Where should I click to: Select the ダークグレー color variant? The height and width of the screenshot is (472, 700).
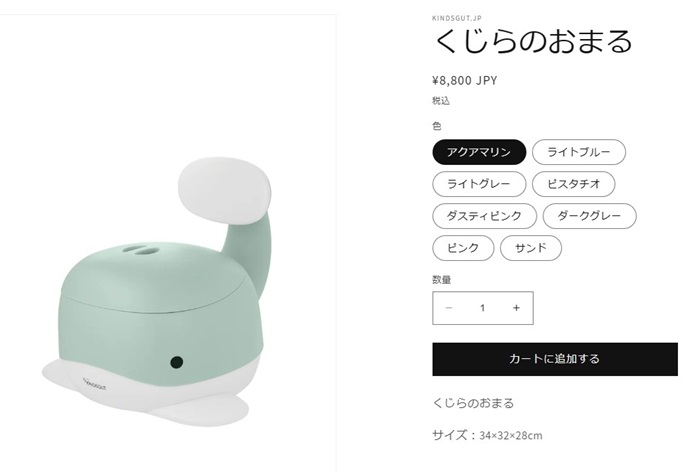point(589,216)
